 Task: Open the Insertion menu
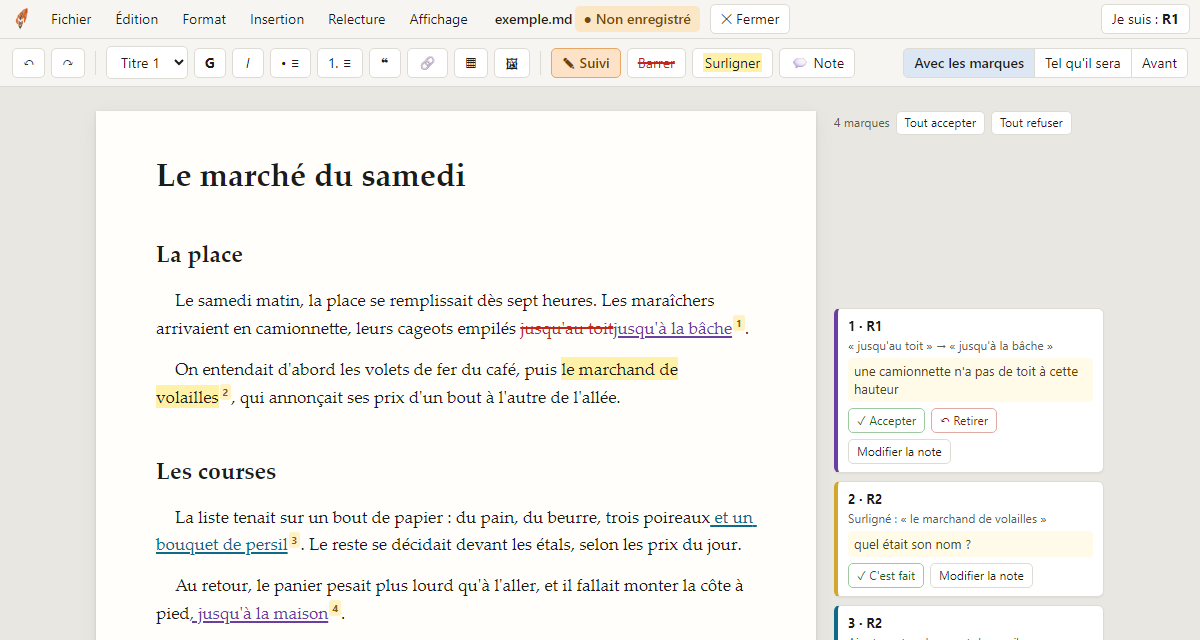(x=277, y=19)
